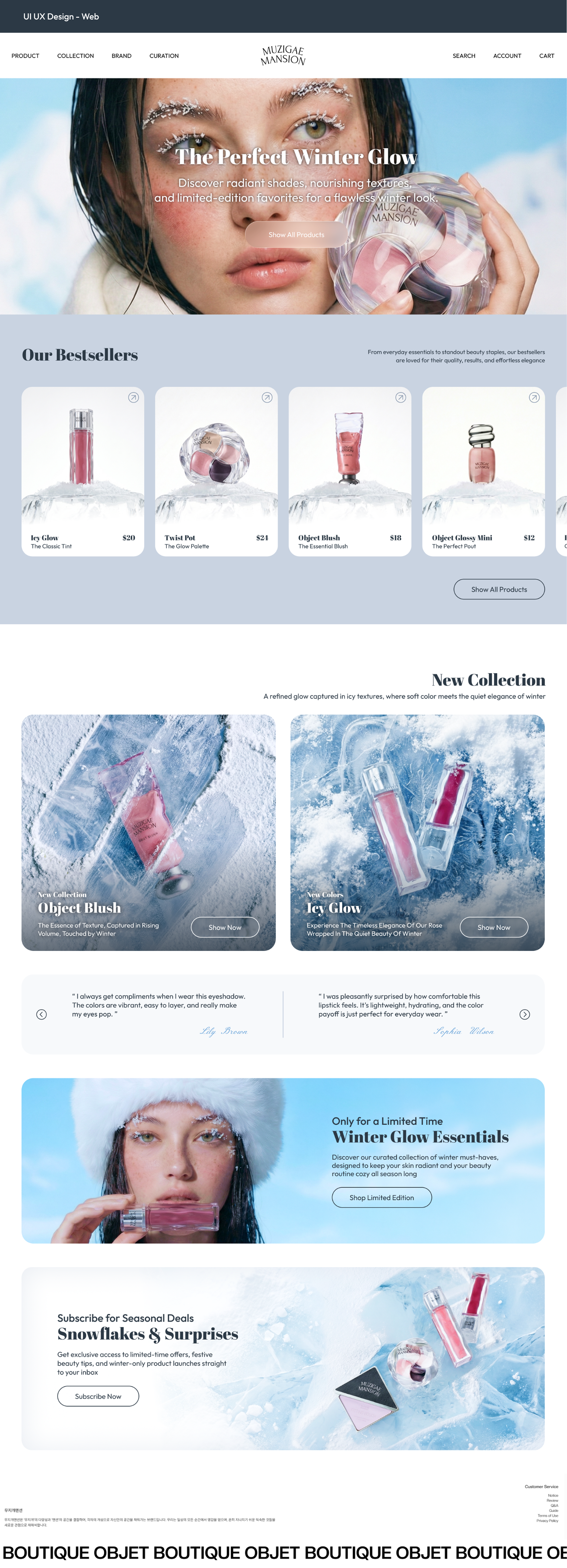This screenshot has width=567, height=1568.
Task: Click the hero Show All Products button
Action: [x=296, y=234]
